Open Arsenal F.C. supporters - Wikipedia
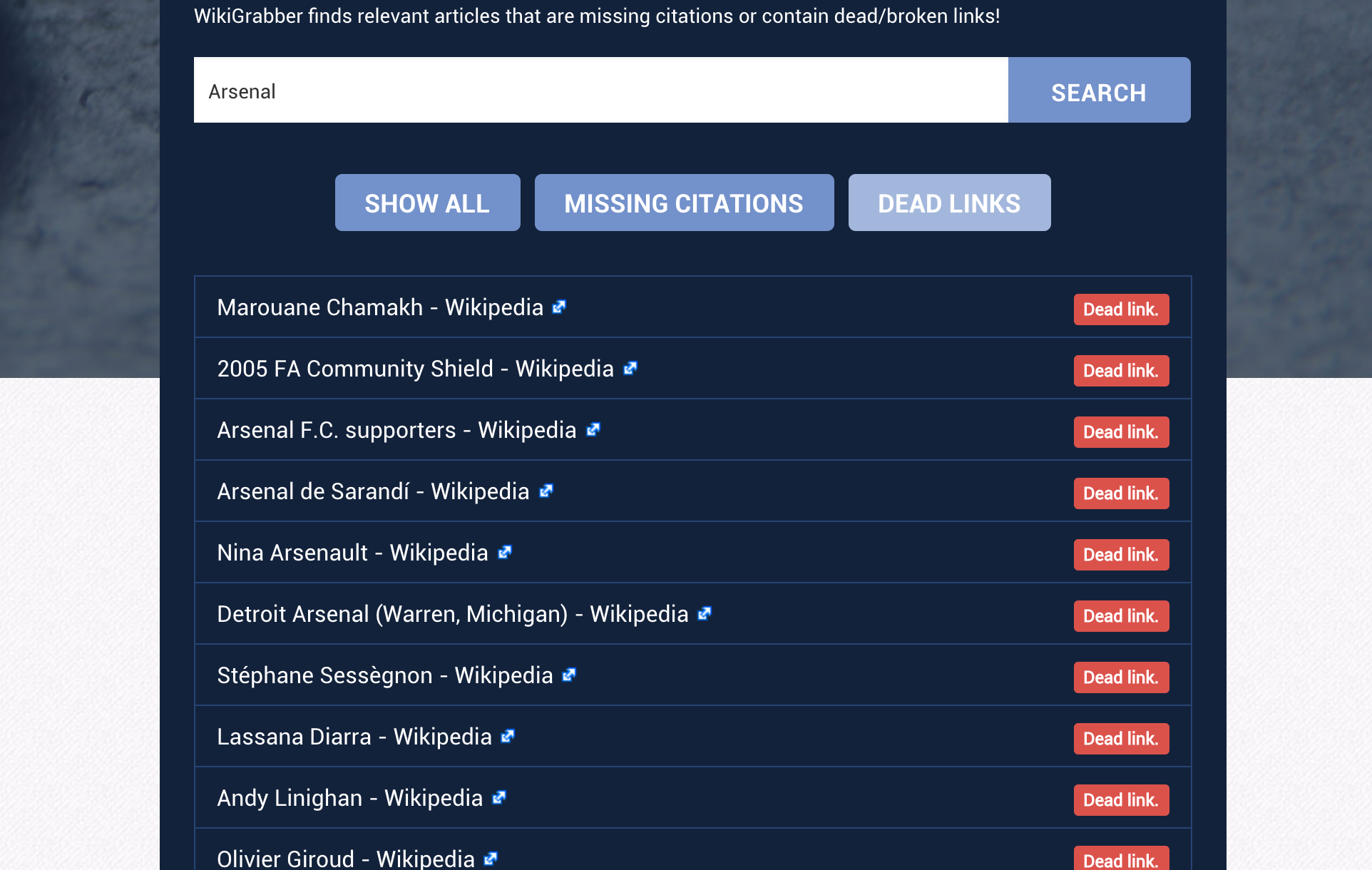 (396, 430)
